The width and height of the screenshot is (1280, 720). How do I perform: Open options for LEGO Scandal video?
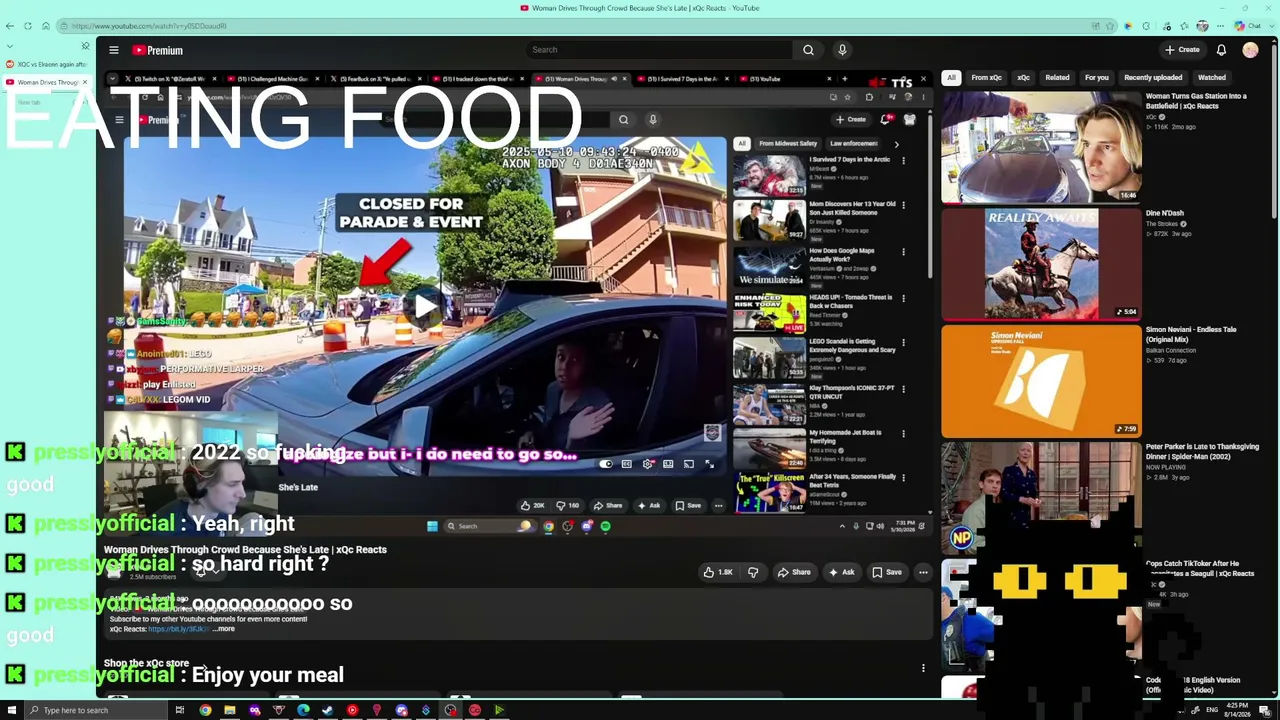[x=903, y=342]
